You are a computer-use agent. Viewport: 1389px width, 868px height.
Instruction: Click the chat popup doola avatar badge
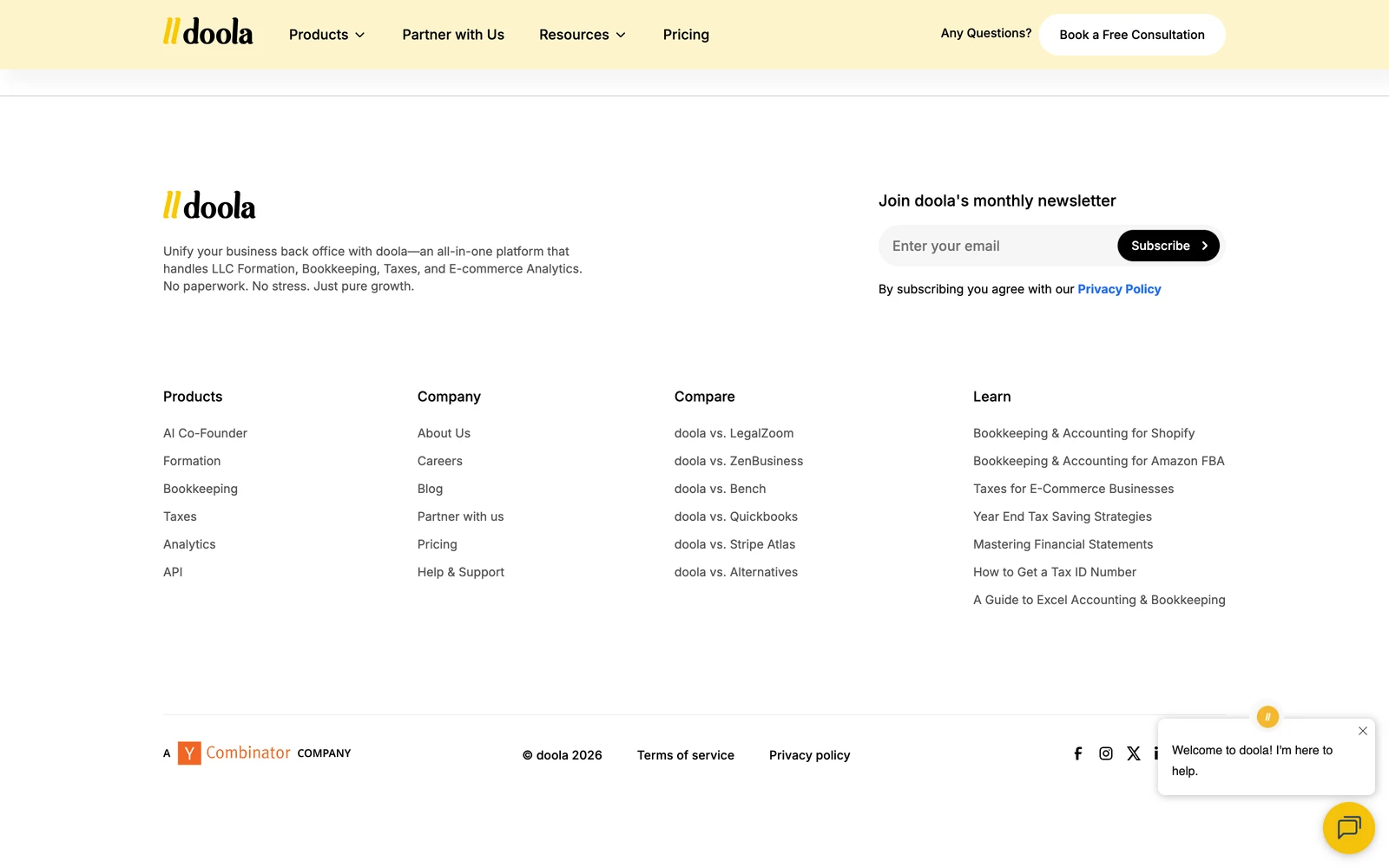1267,717
